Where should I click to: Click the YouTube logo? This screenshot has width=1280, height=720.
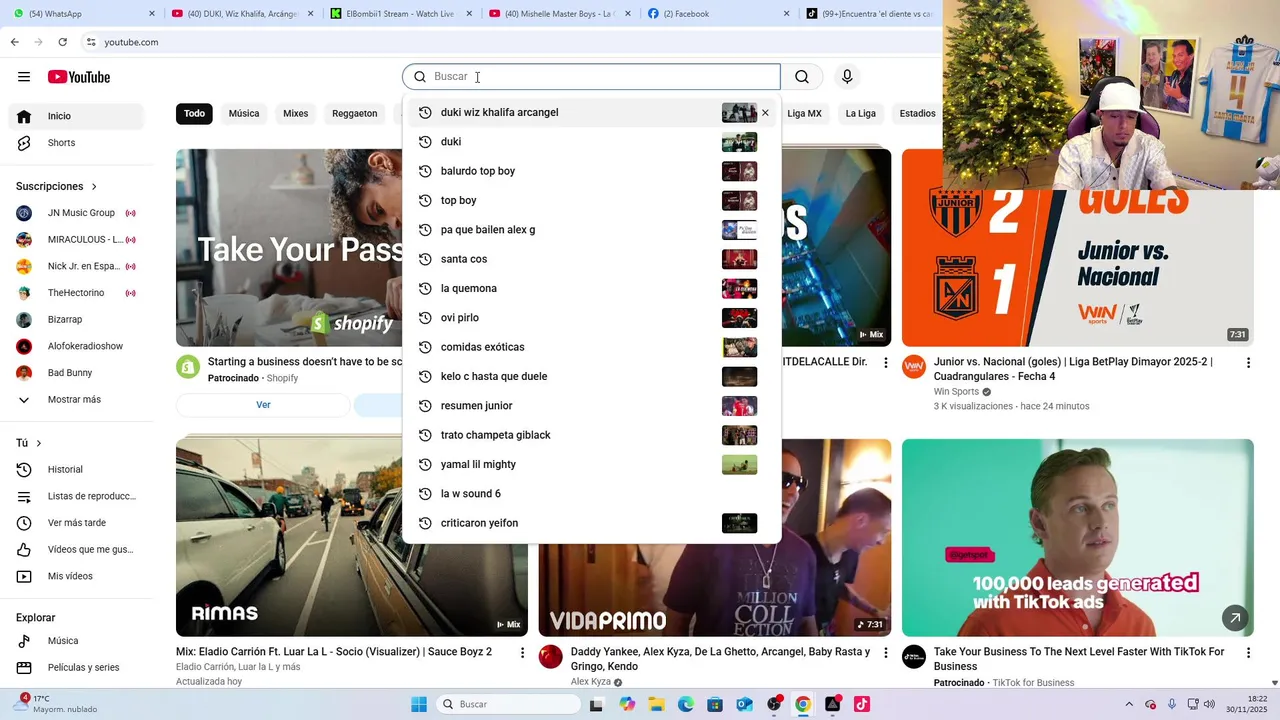tap(79, 77)
